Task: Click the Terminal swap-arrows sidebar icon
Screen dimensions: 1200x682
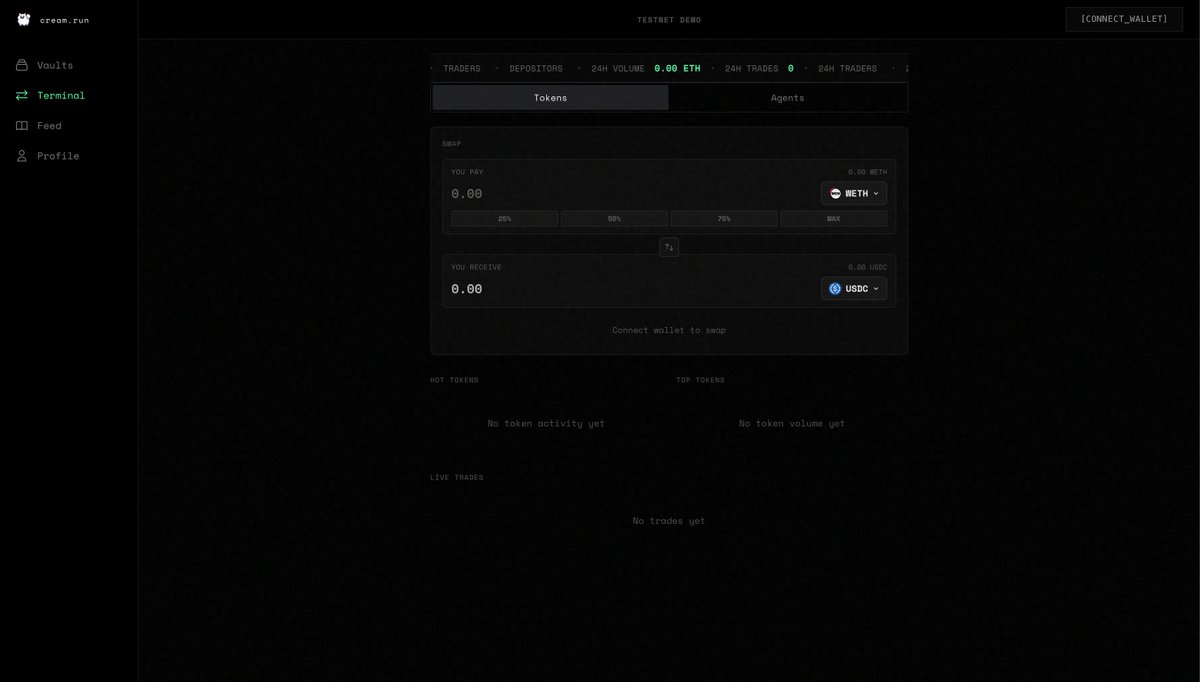Action: click(22, 95)
